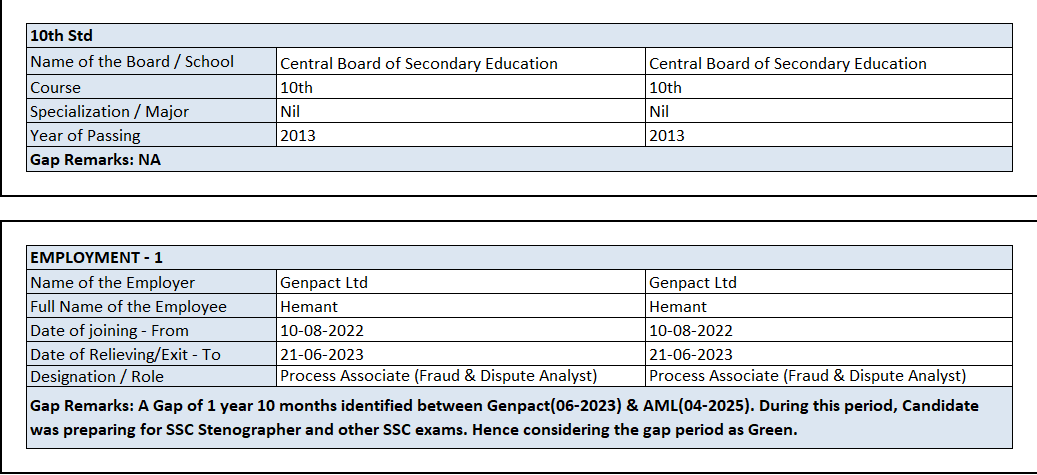Click the "Course" row label
Viewport: 1037px width, 475px height.
[x=56, y=87]
